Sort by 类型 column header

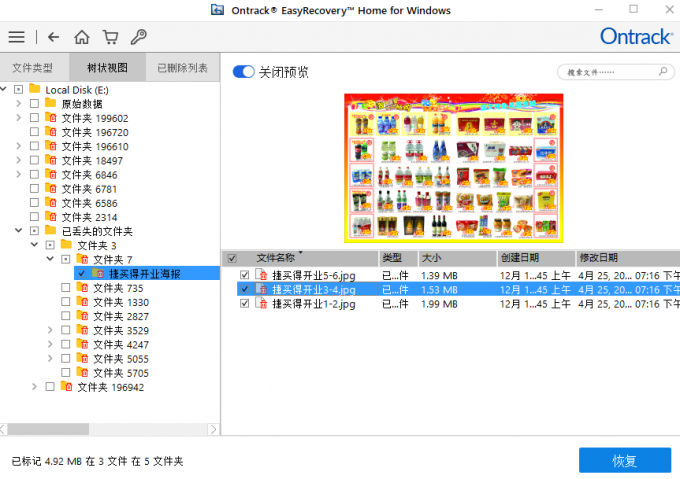click(398, 258)
